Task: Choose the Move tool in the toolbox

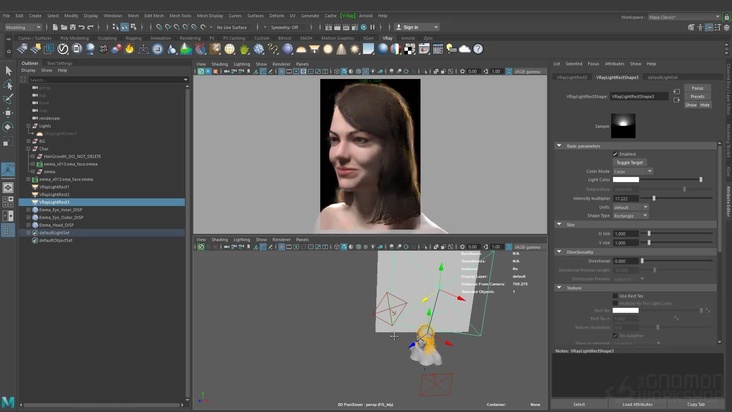Action: tap(8, 112)
